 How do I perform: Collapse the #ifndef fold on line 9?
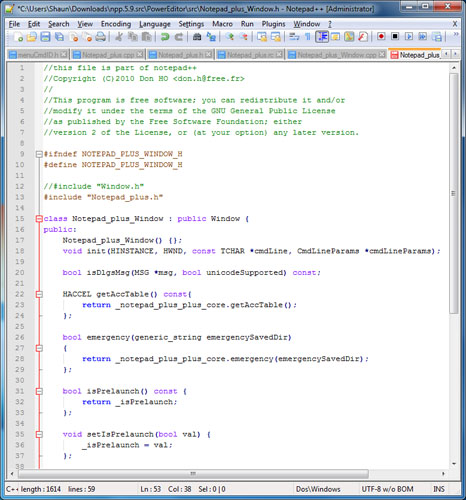pos(39,154)
